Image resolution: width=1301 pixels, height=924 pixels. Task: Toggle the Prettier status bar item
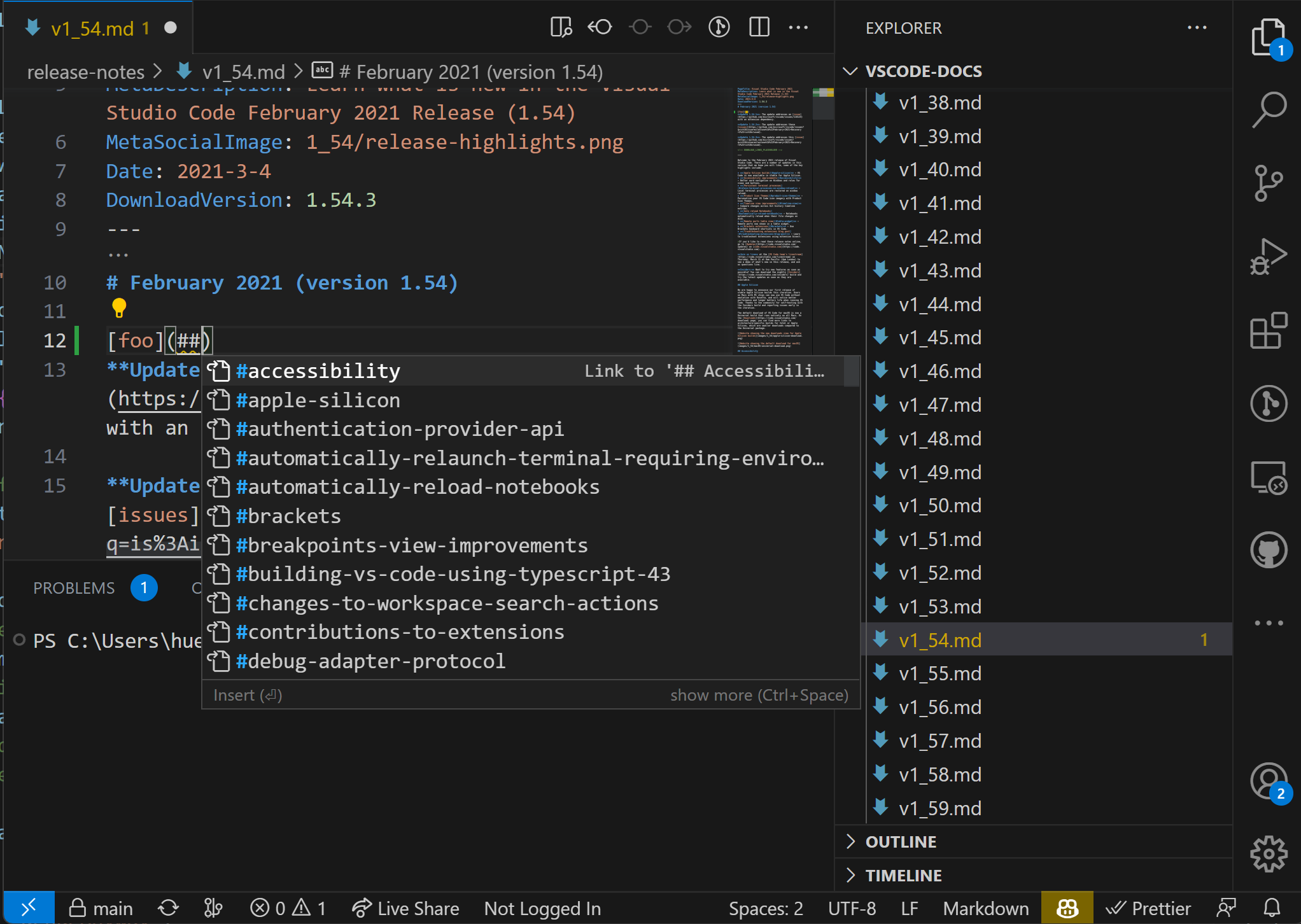tap(1149, 908)
